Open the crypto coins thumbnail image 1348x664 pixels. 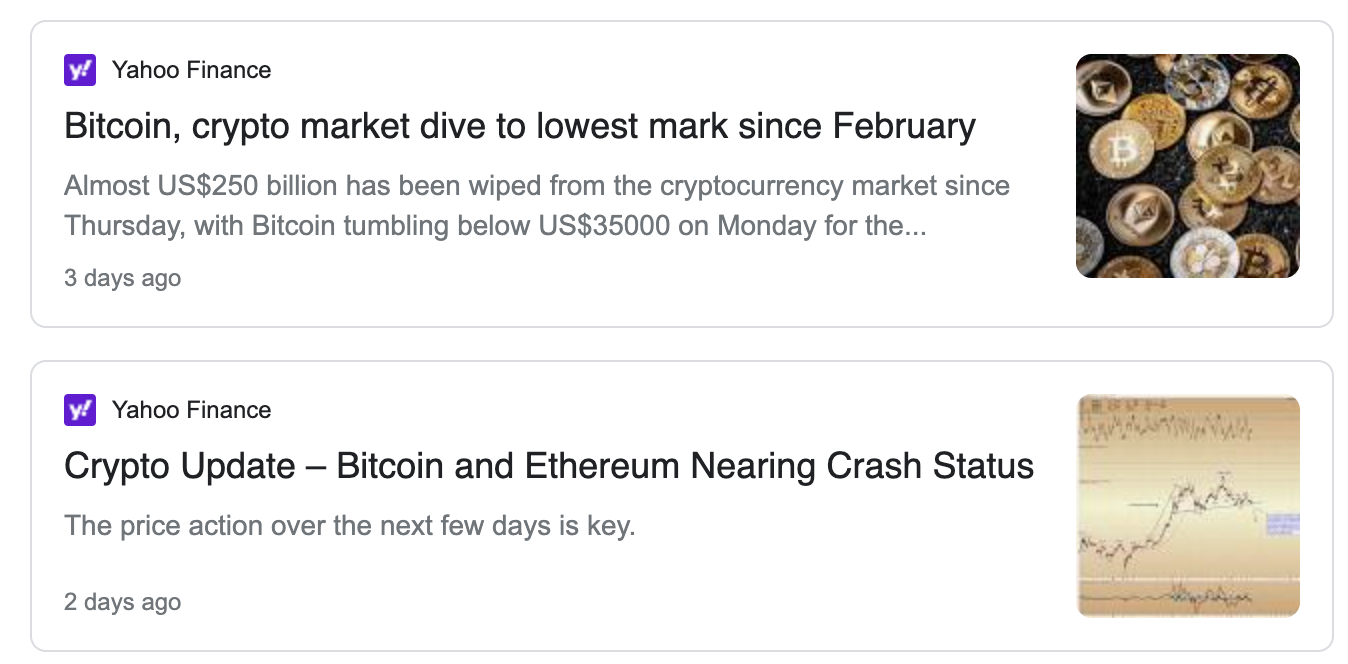pyautogui.click(x=1187, y=166)
